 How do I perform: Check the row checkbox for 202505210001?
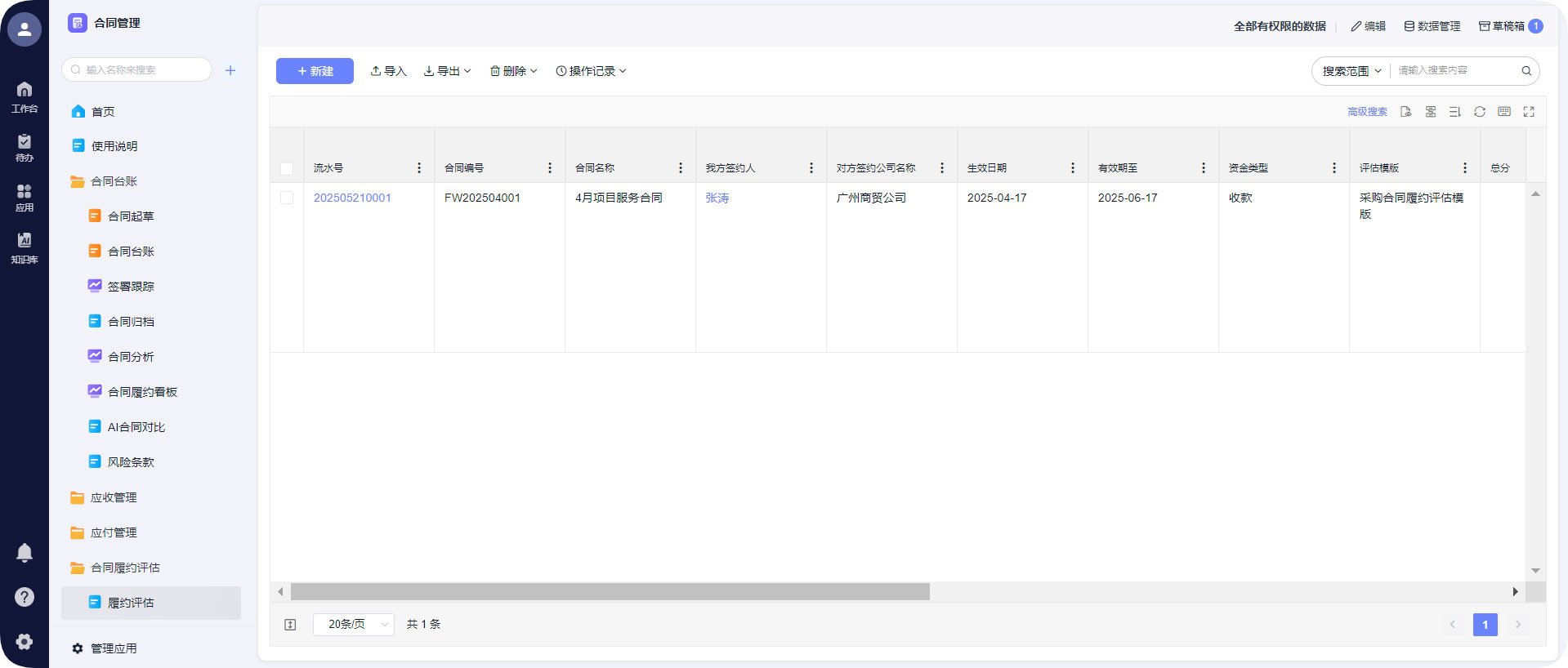(287, 198)
